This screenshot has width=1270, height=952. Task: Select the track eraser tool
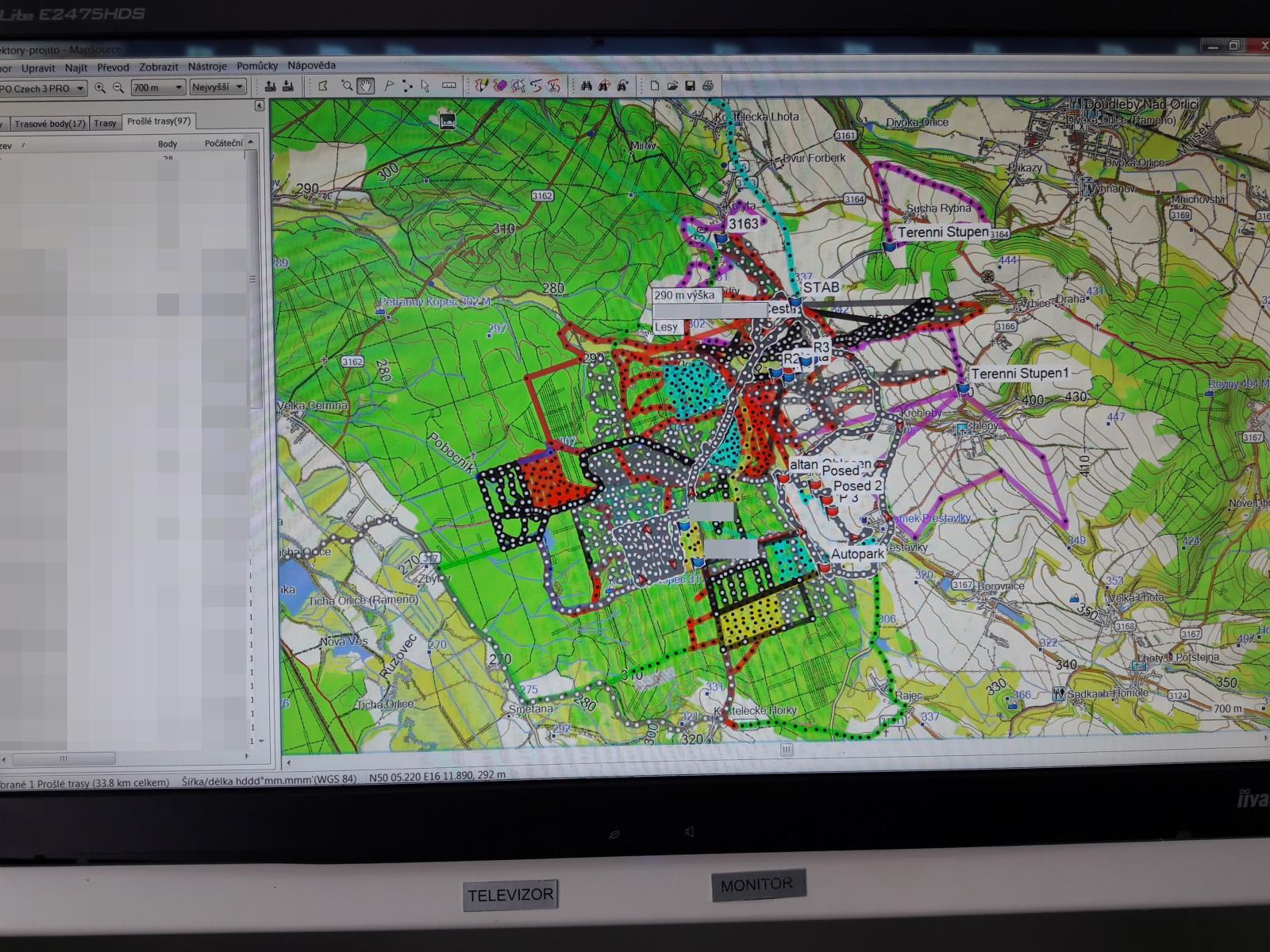500,86
